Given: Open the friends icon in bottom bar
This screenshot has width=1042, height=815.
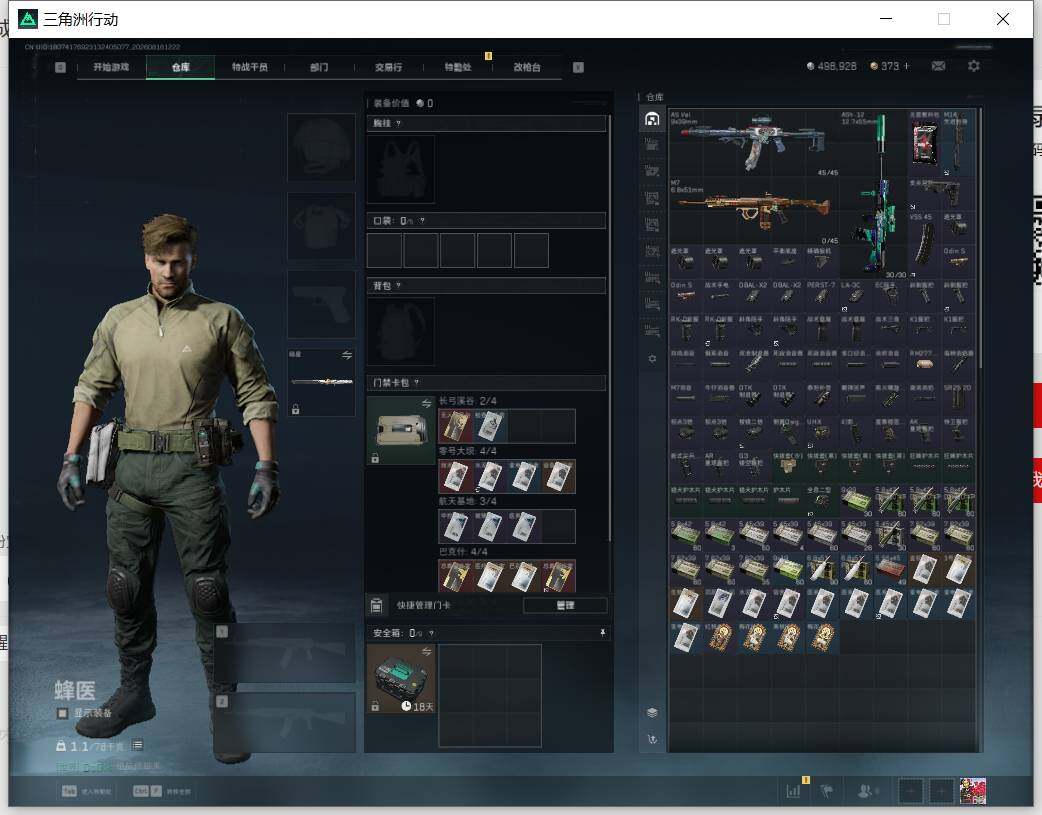Looking at the screenshot, I should (866, 791).
